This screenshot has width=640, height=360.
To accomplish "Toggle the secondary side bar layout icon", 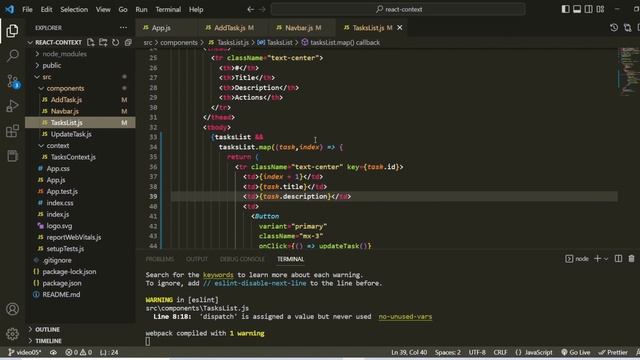I will [x=588, y=9].
